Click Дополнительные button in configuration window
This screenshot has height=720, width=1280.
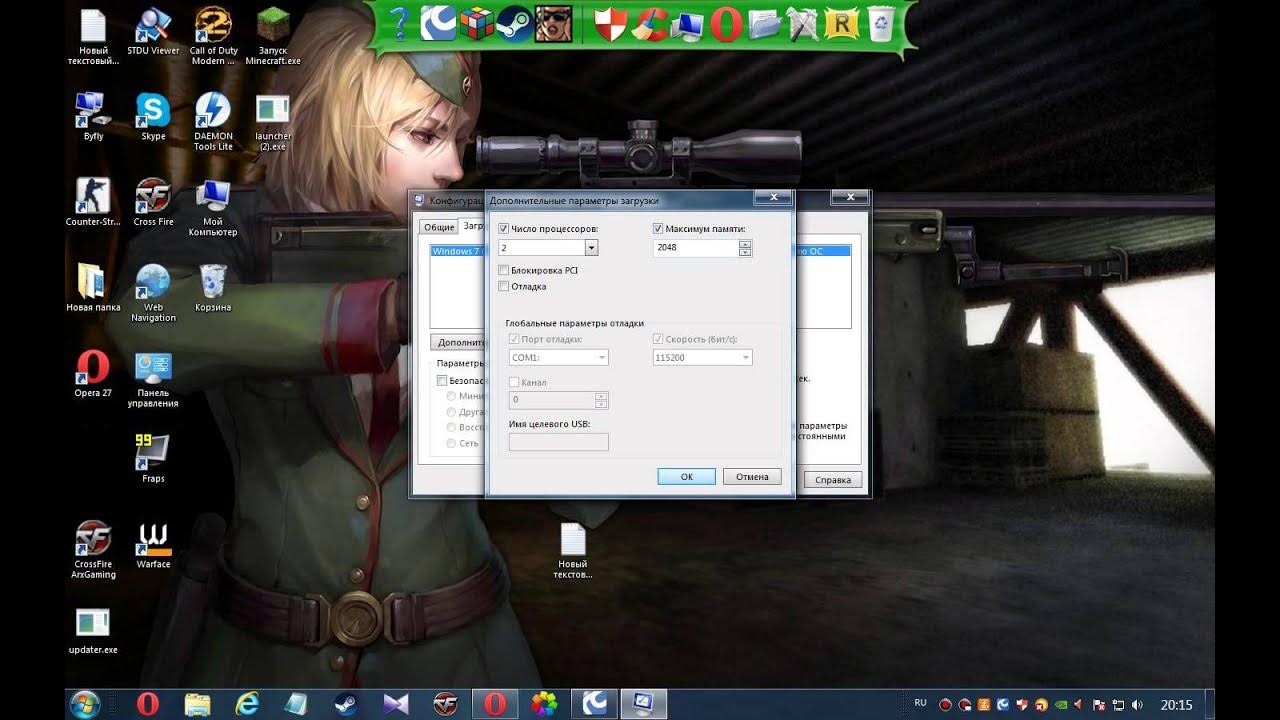(459, 342)
